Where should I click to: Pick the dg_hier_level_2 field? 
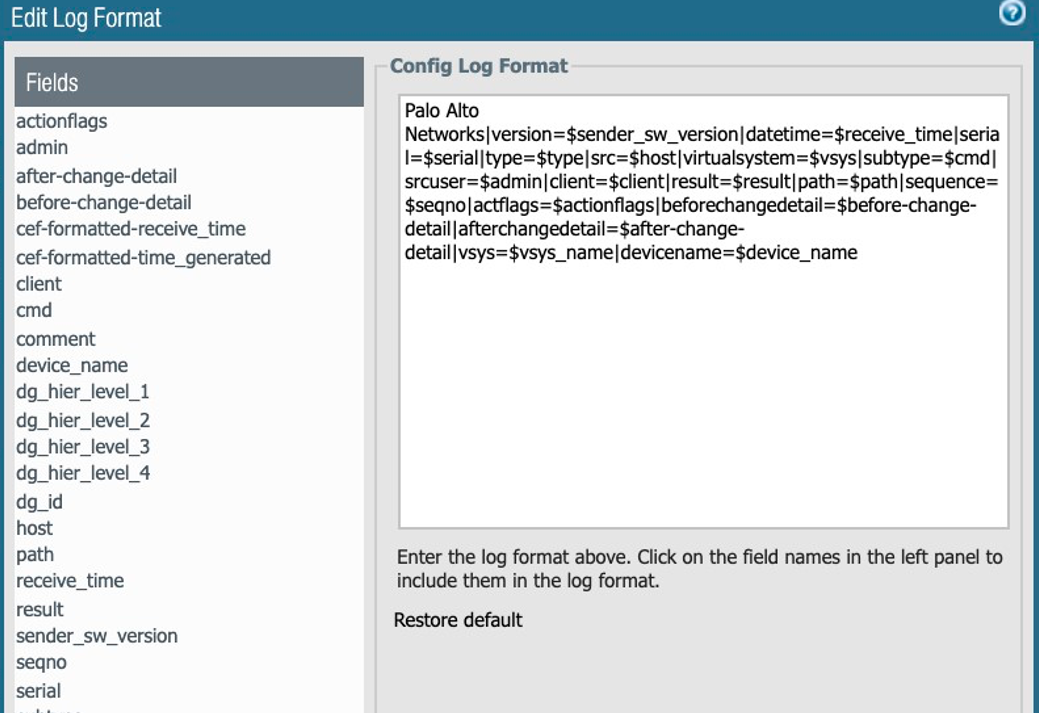pos(83,420)
